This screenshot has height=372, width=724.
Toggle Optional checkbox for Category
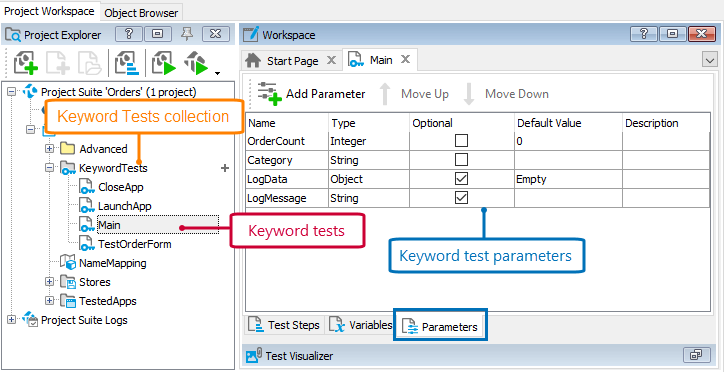461,160
